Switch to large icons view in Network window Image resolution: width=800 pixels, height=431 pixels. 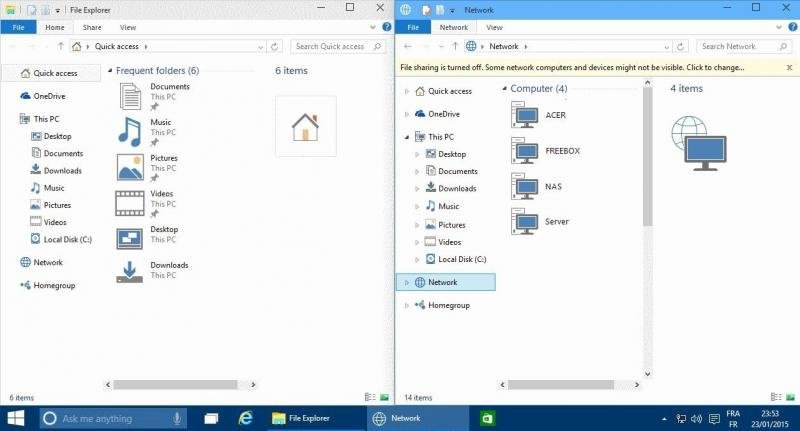tap(790, 397)
